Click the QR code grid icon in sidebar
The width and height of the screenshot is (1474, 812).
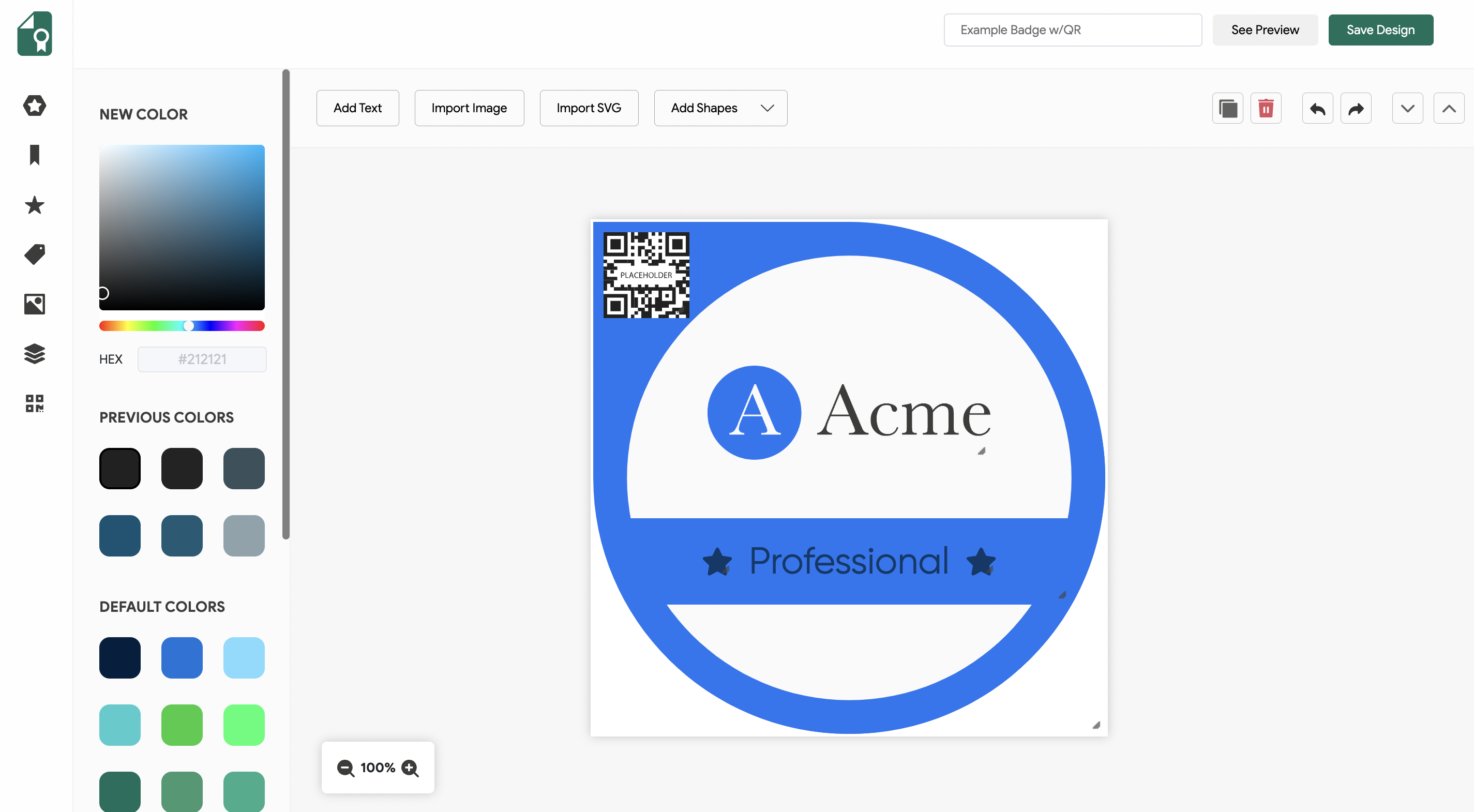coord(34,403)
